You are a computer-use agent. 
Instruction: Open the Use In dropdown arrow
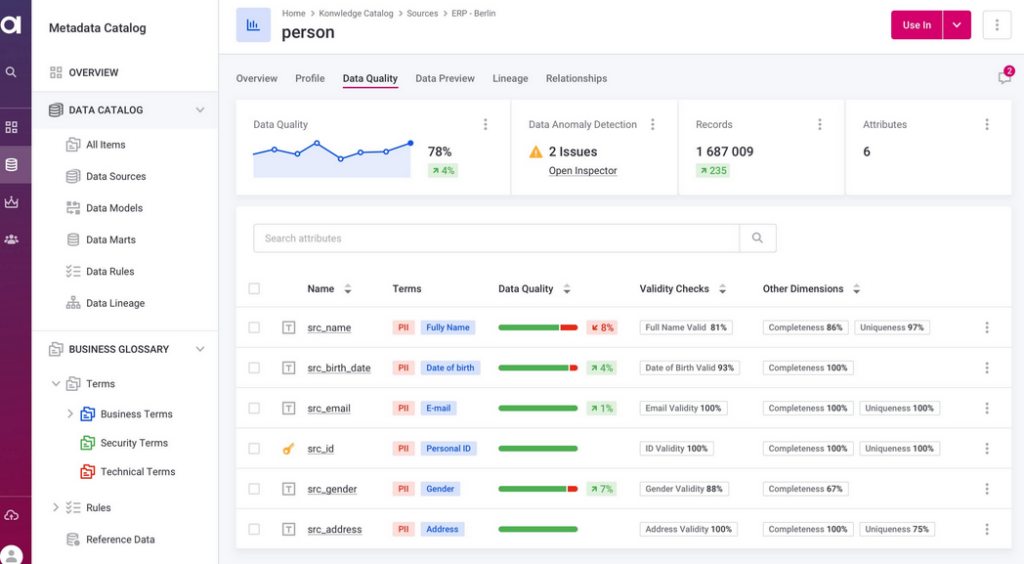tap(957, 25)
